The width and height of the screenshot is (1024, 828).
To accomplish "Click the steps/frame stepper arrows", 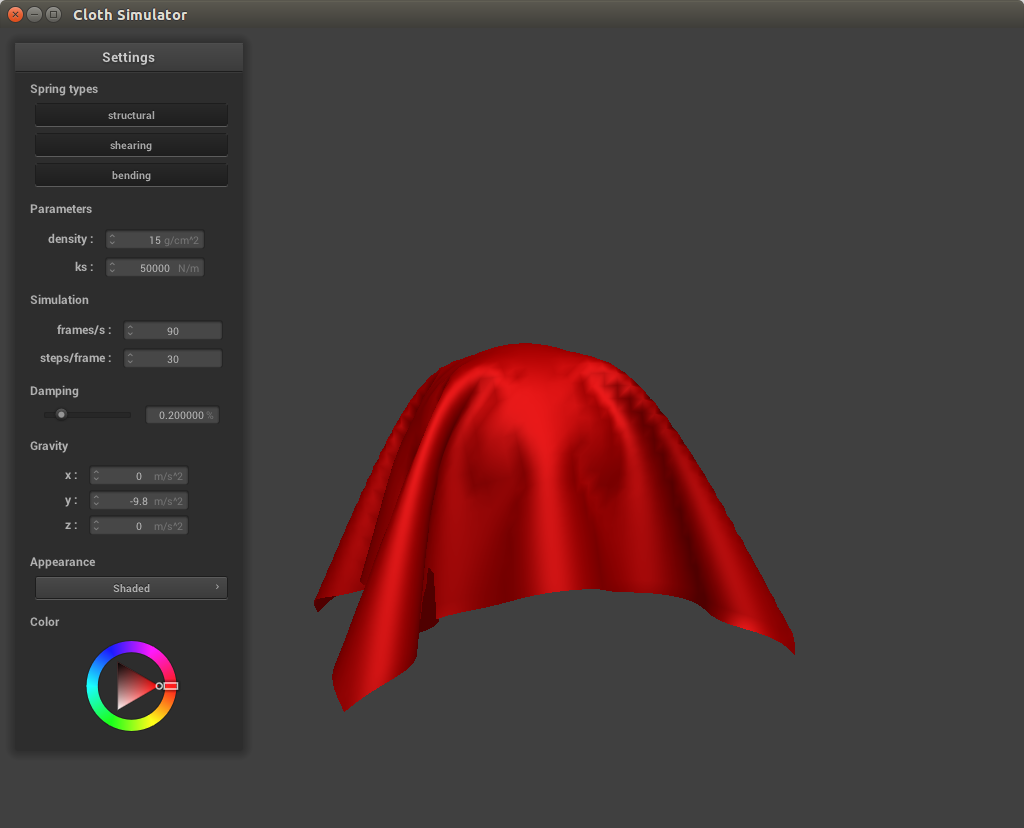I will coord(131,359).
